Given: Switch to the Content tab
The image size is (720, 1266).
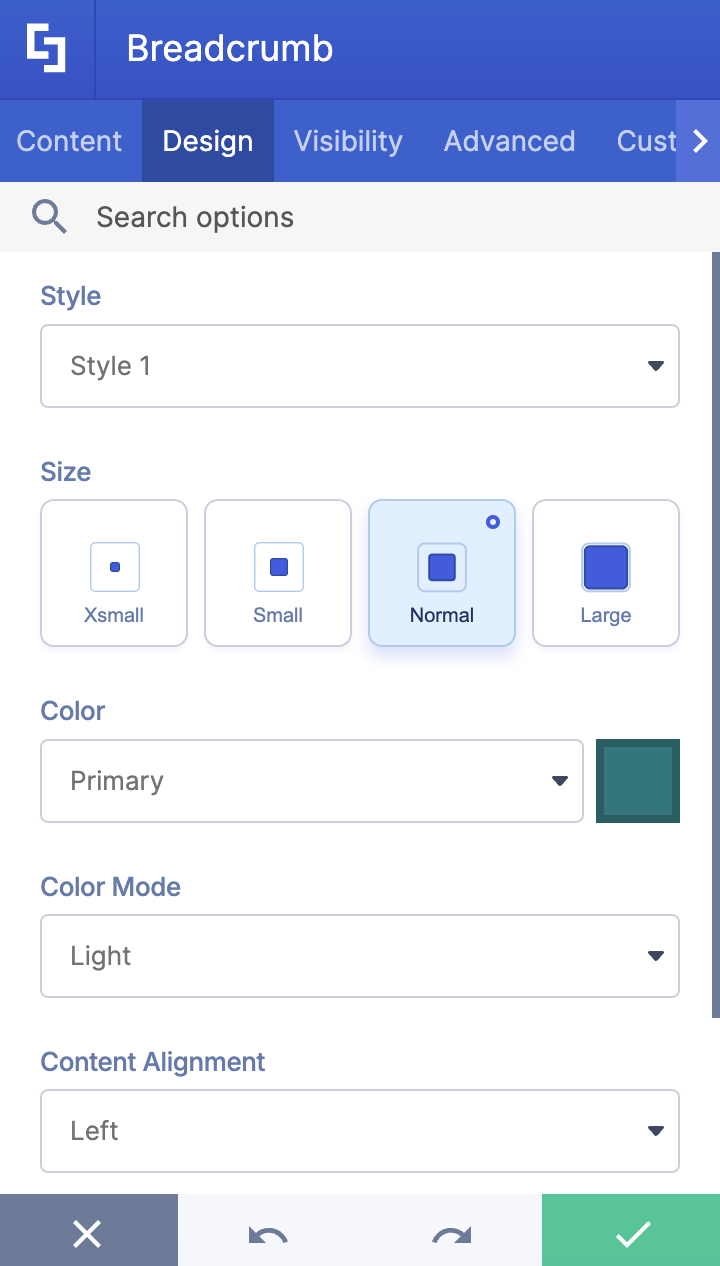Looking at the screenshot, I should (x=69, y=140).
